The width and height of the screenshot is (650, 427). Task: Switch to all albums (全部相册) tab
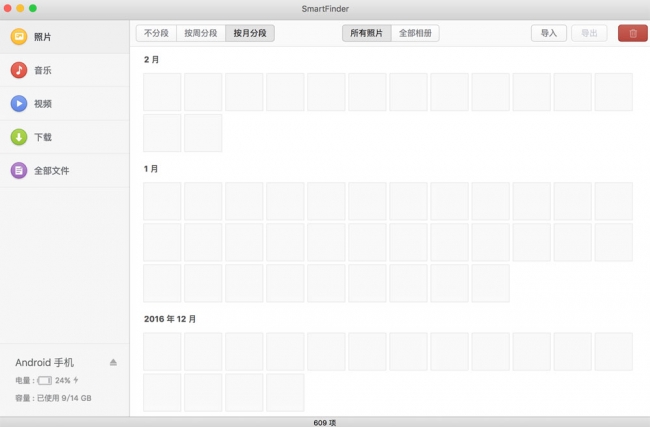click(x=414, y=33)
